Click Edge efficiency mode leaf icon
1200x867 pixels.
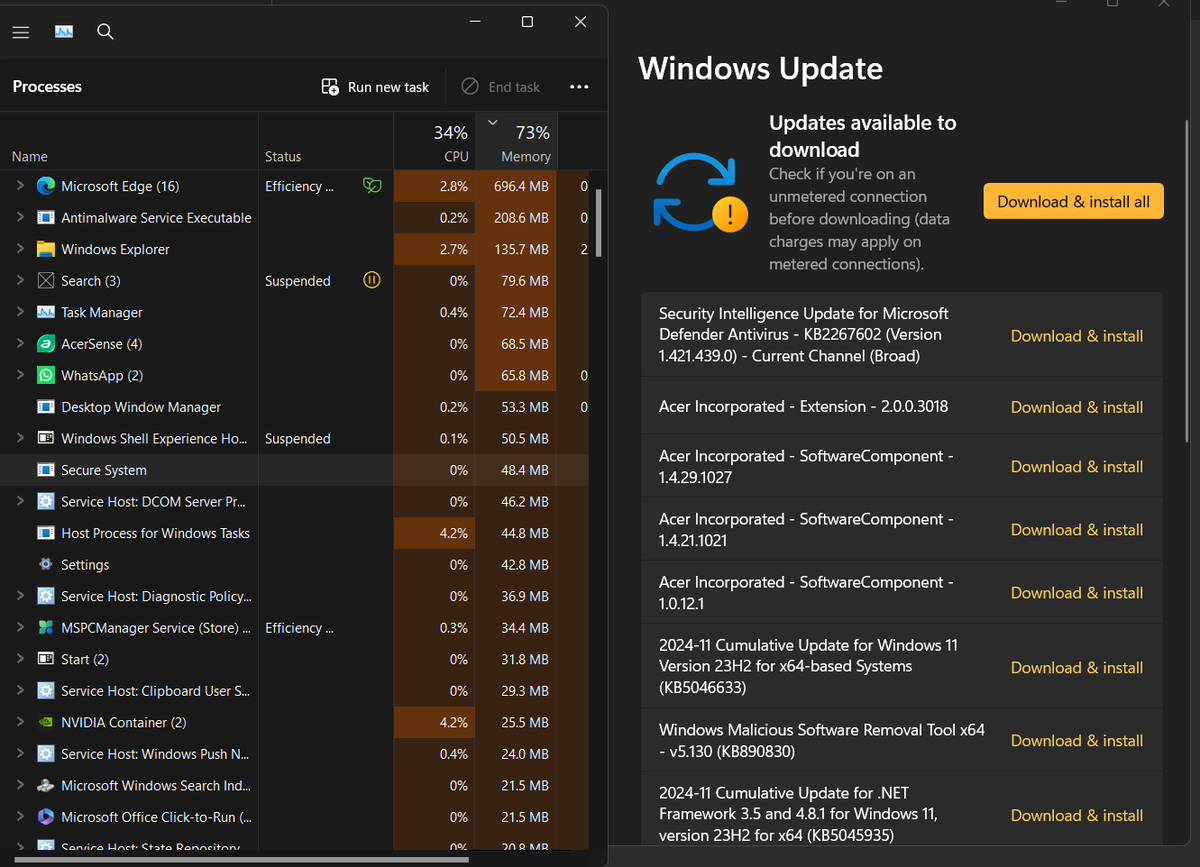pos(371,186)
